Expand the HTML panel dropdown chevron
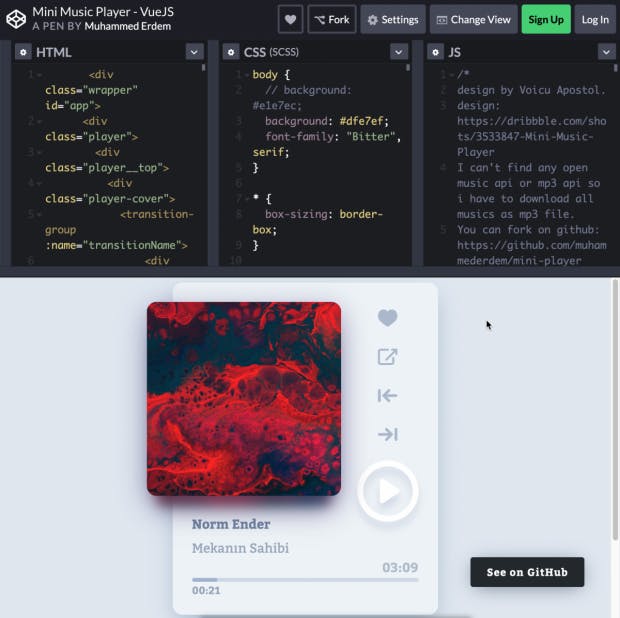The width and height of the screenshot is (620, 618). click(194, 52)
